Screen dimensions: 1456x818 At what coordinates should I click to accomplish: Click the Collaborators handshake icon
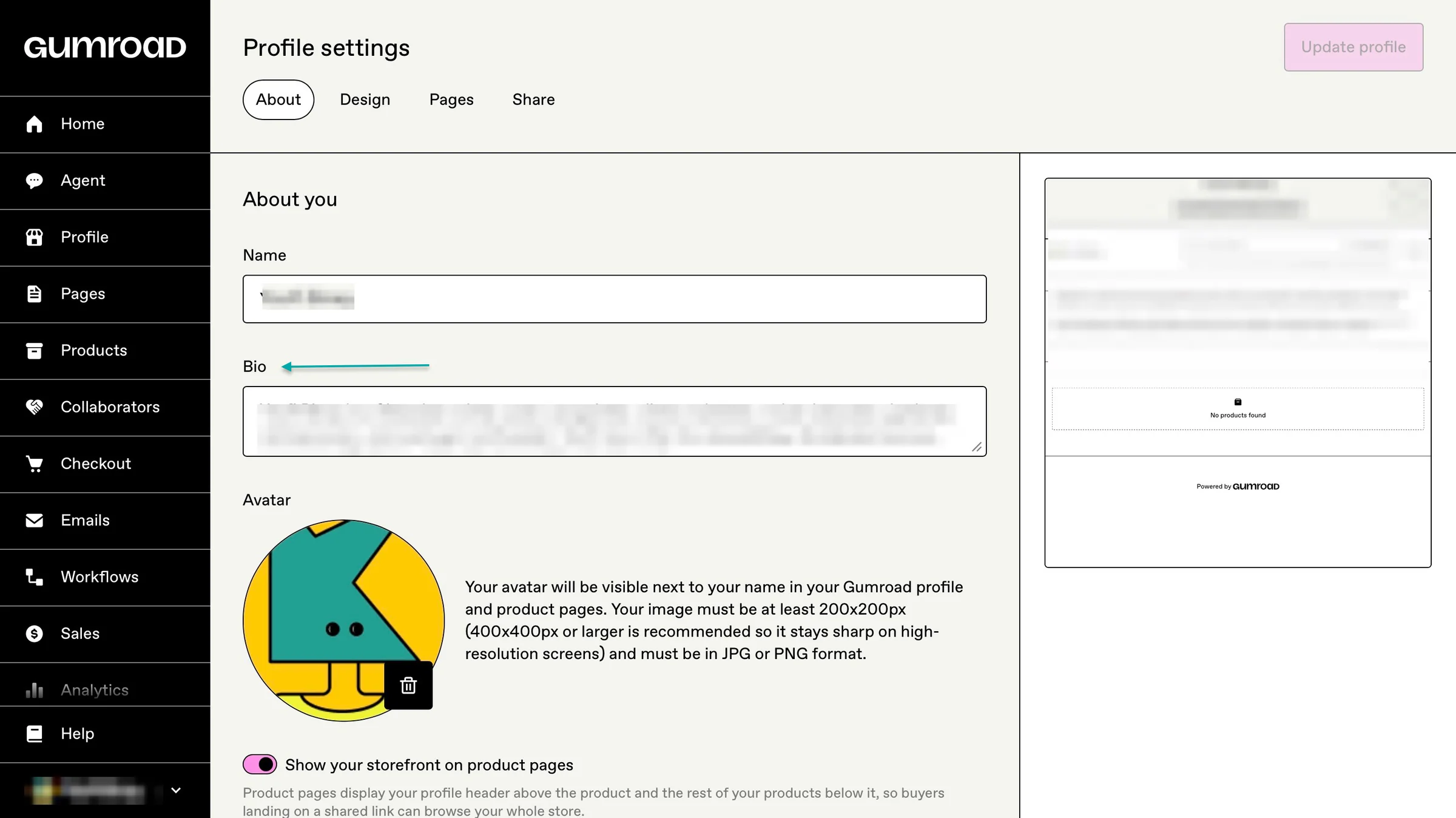tap(35, 407)
